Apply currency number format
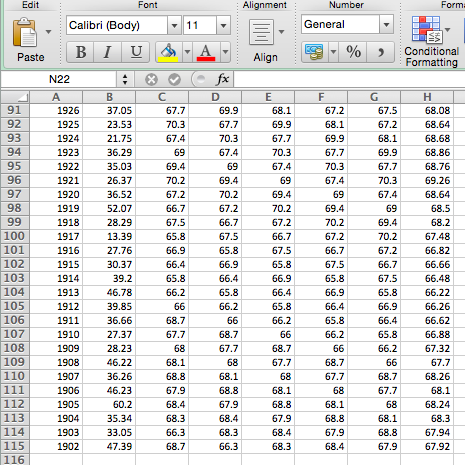 tap(314, 52)
